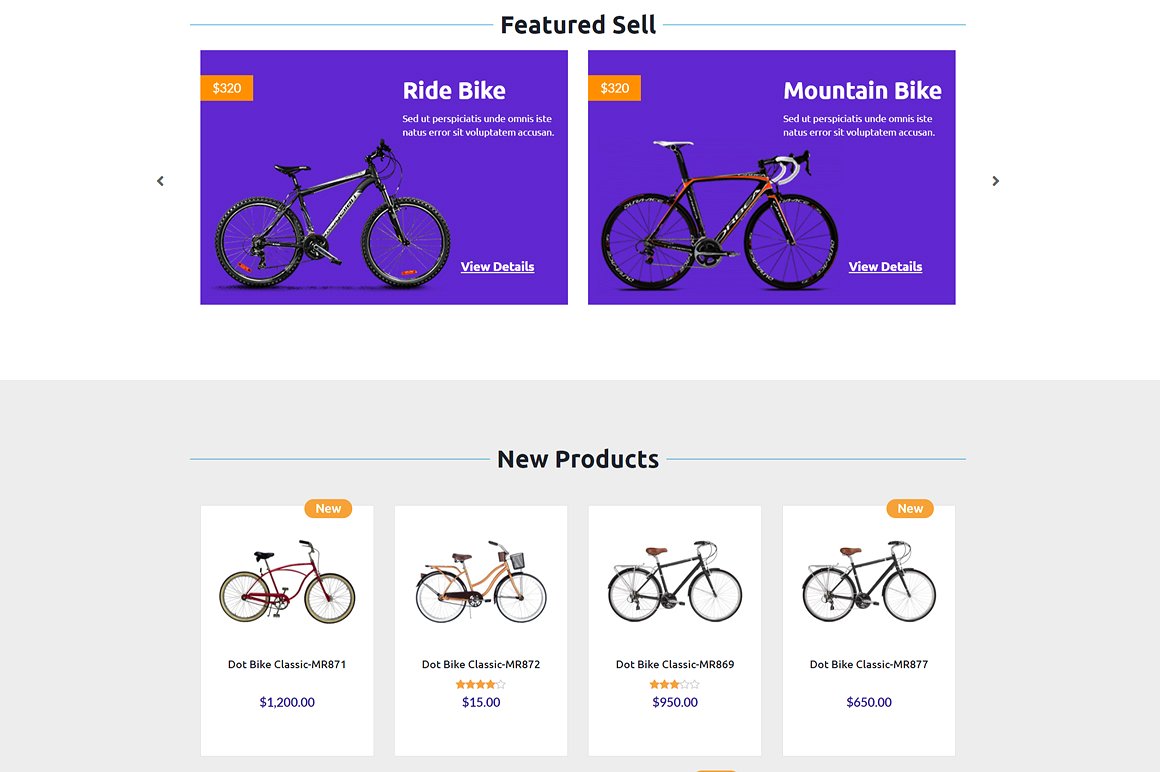1160x772 pixels.
Task: Click the New badge on MR877
Action: click(x=910, y=509)
